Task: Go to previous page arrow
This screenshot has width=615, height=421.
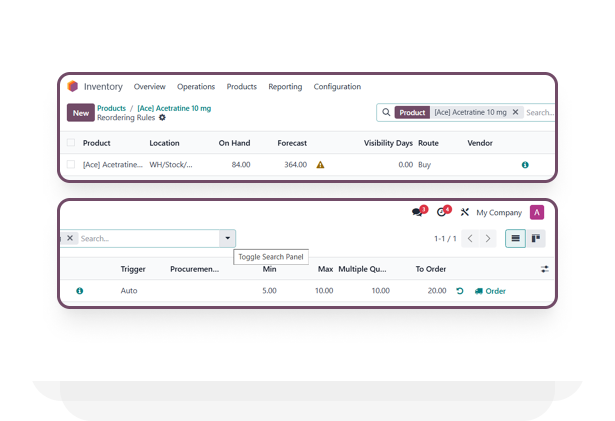Action: point(470,238)
